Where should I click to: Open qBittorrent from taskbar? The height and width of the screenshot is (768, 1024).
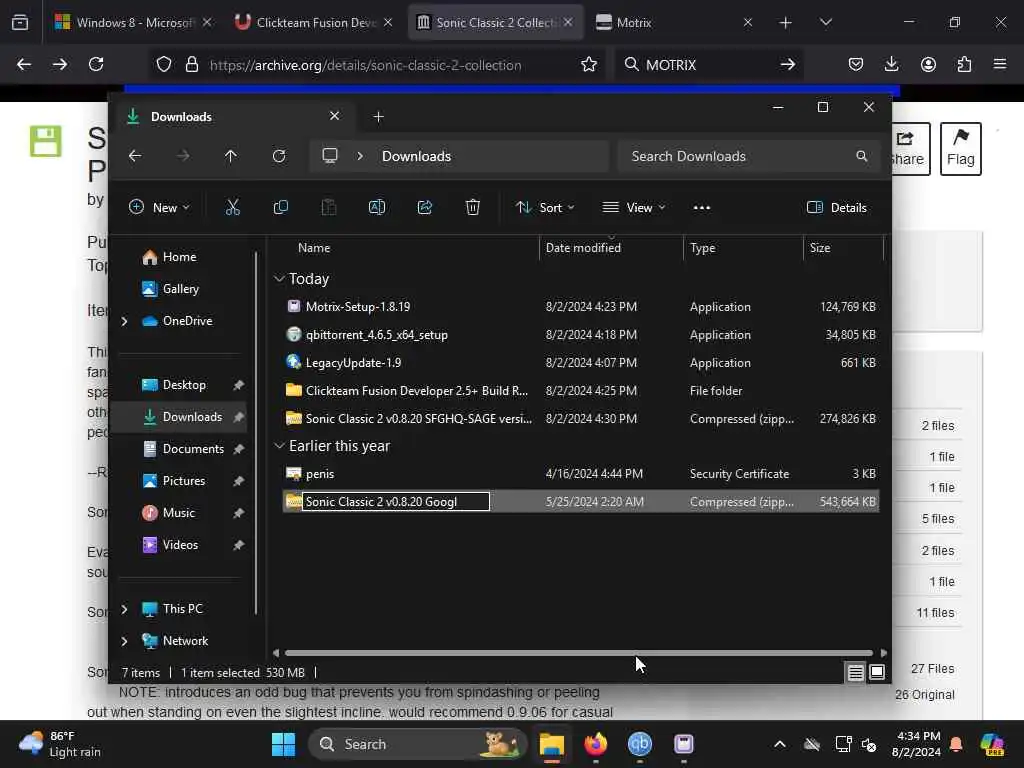pos(639,744)
